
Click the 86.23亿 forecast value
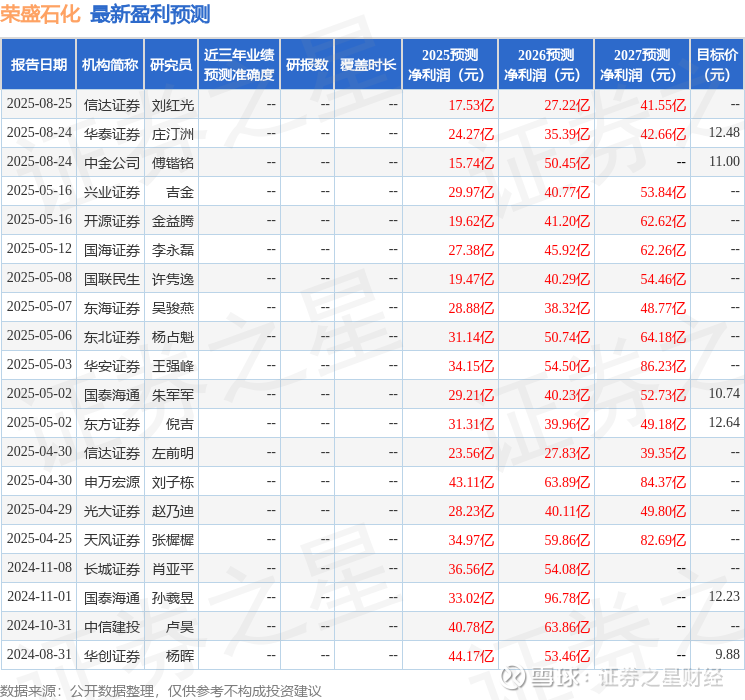click(663, 366)
